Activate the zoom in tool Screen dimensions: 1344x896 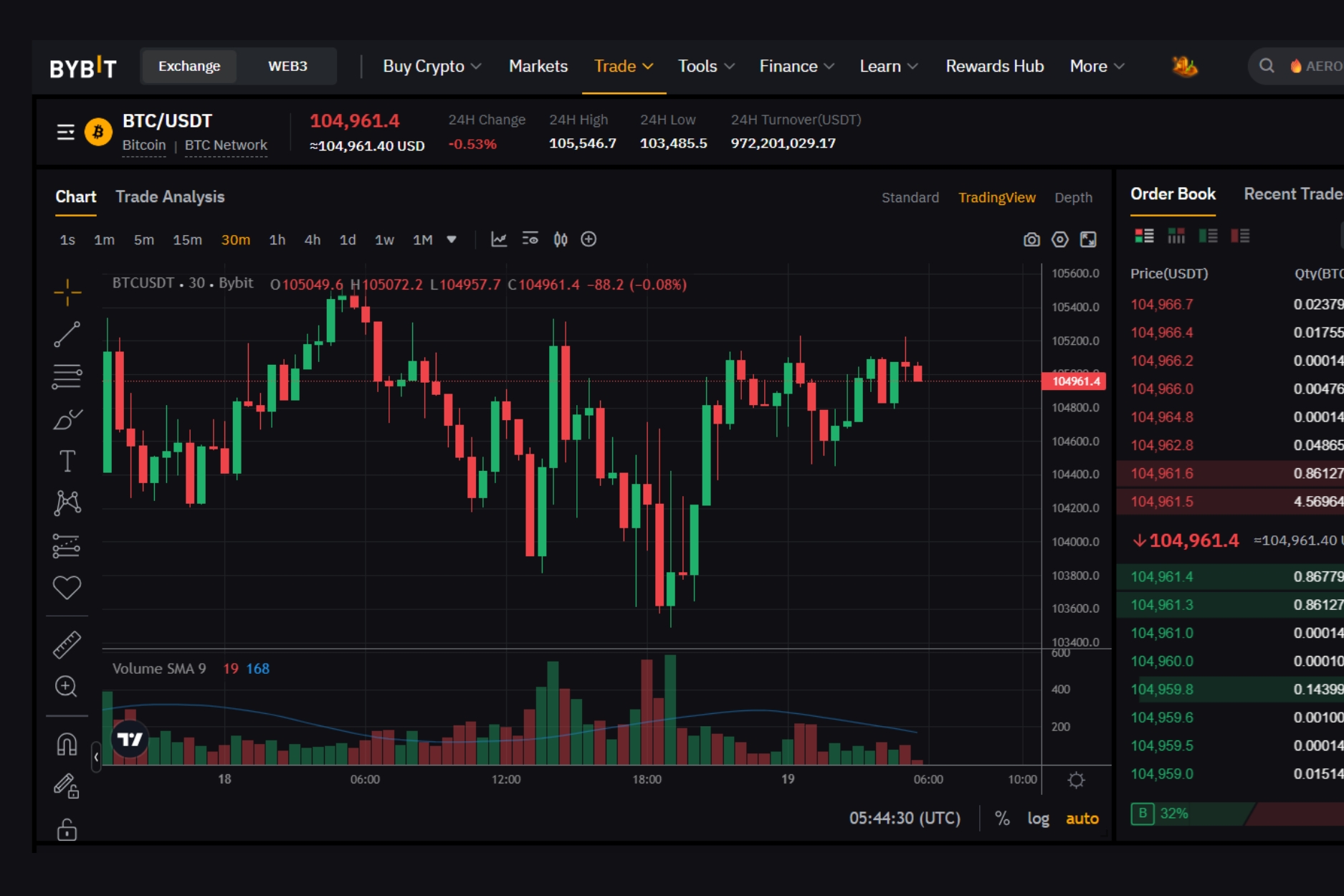coord(67,687)
